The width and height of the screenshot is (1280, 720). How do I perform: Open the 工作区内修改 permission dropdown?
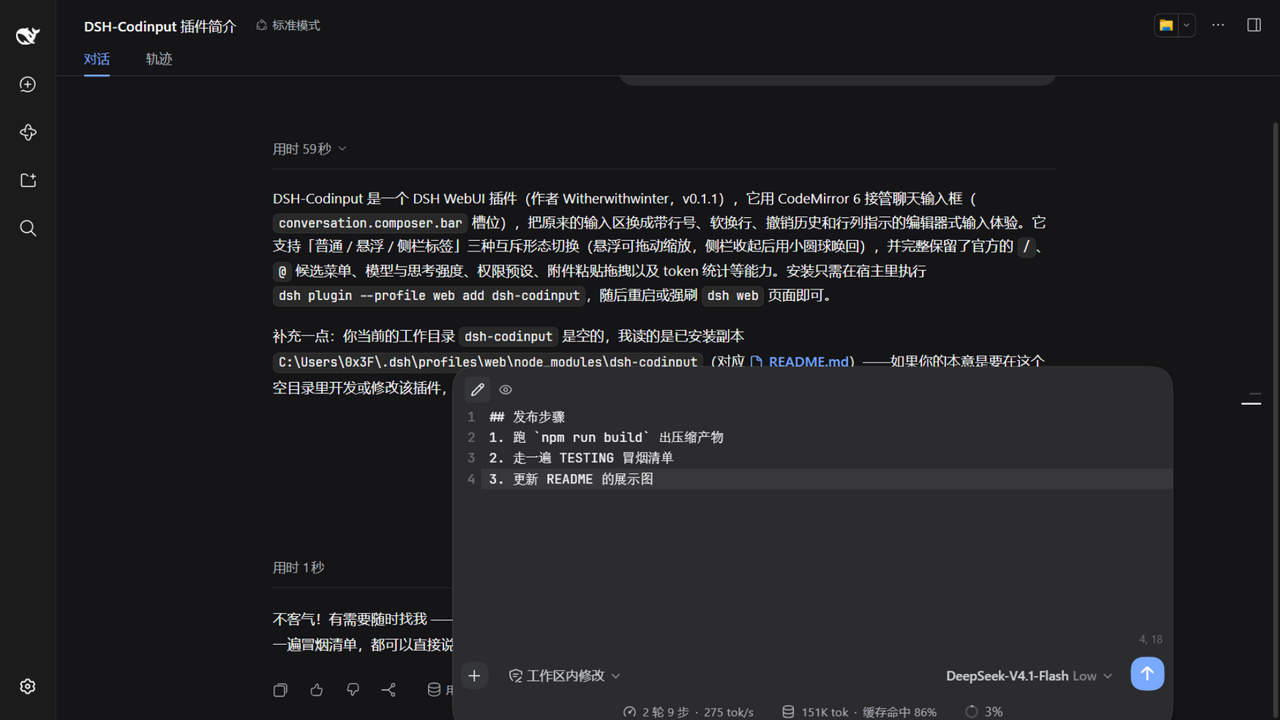[565, 676]
